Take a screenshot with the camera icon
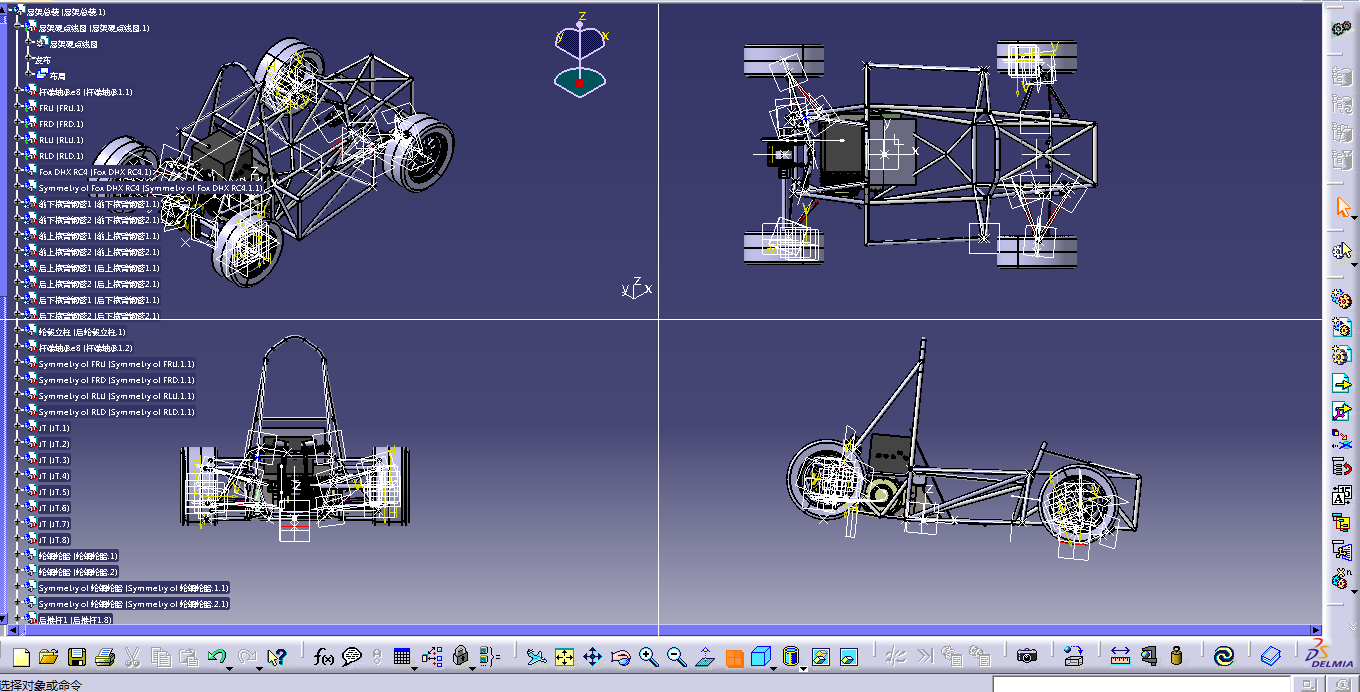This screenshot has height=692, width=1360. 1027,656
